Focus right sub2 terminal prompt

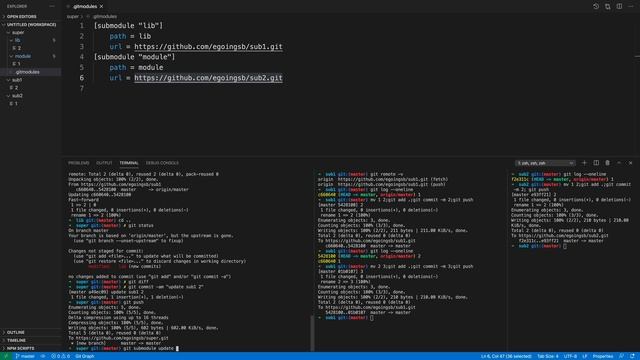pyautogui.click(x=539, y=246)
